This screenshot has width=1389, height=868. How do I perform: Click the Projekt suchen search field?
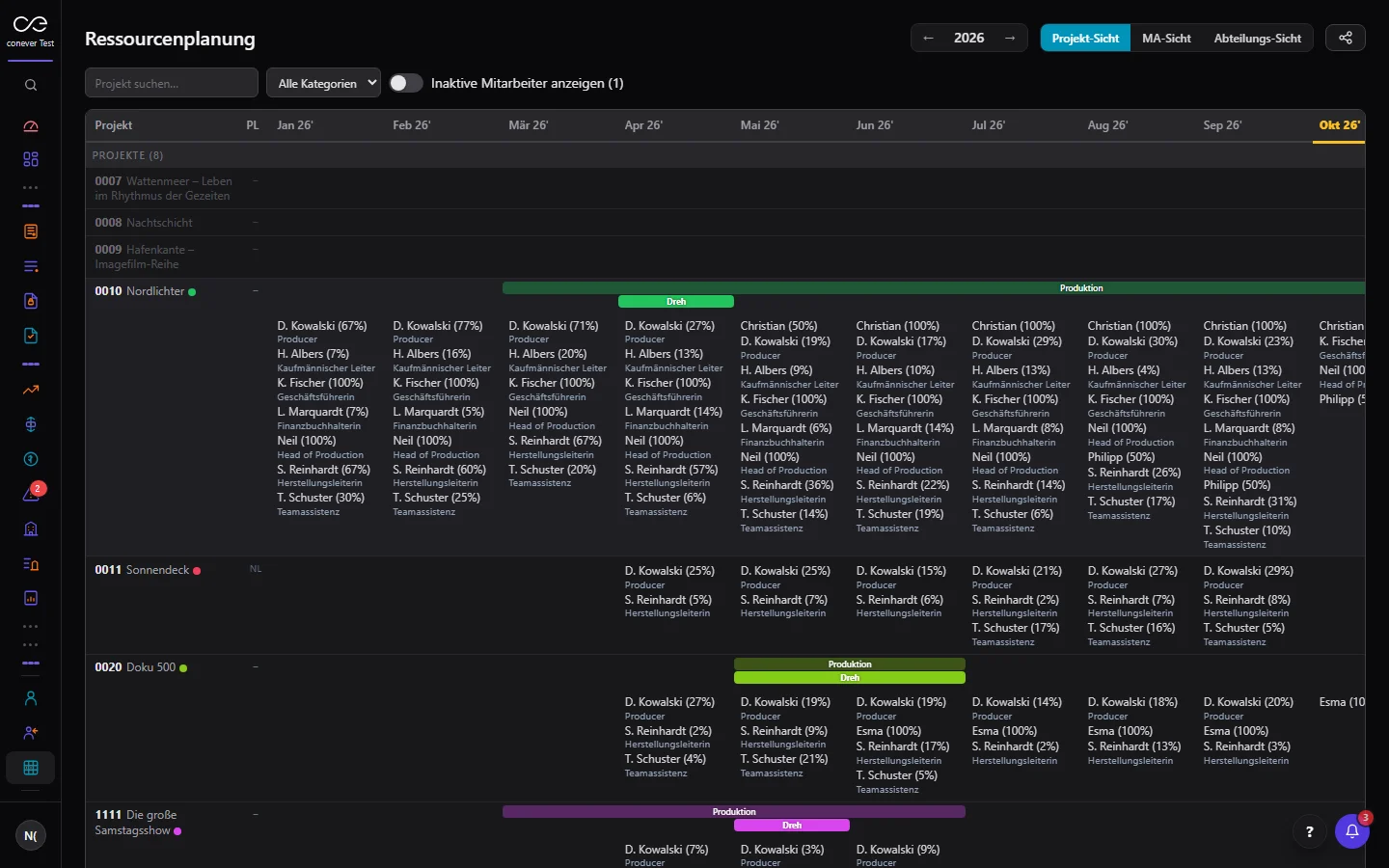(172, 83)
